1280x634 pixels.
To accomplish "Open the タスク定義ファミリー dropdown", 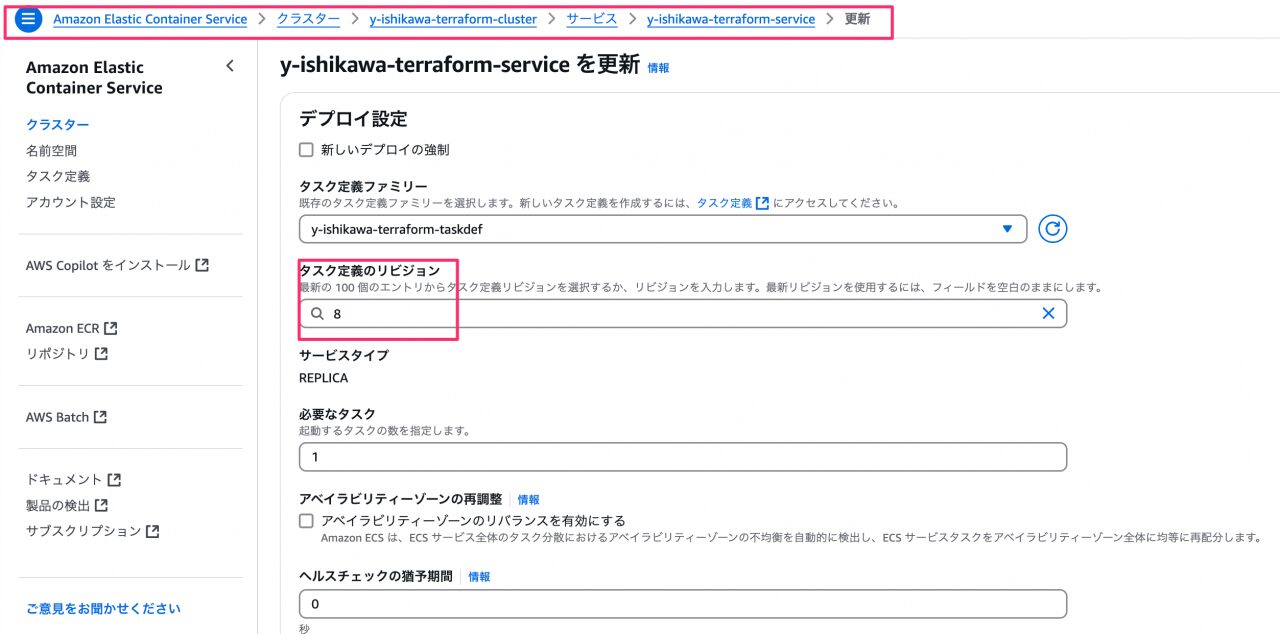I will coord(663,229).
